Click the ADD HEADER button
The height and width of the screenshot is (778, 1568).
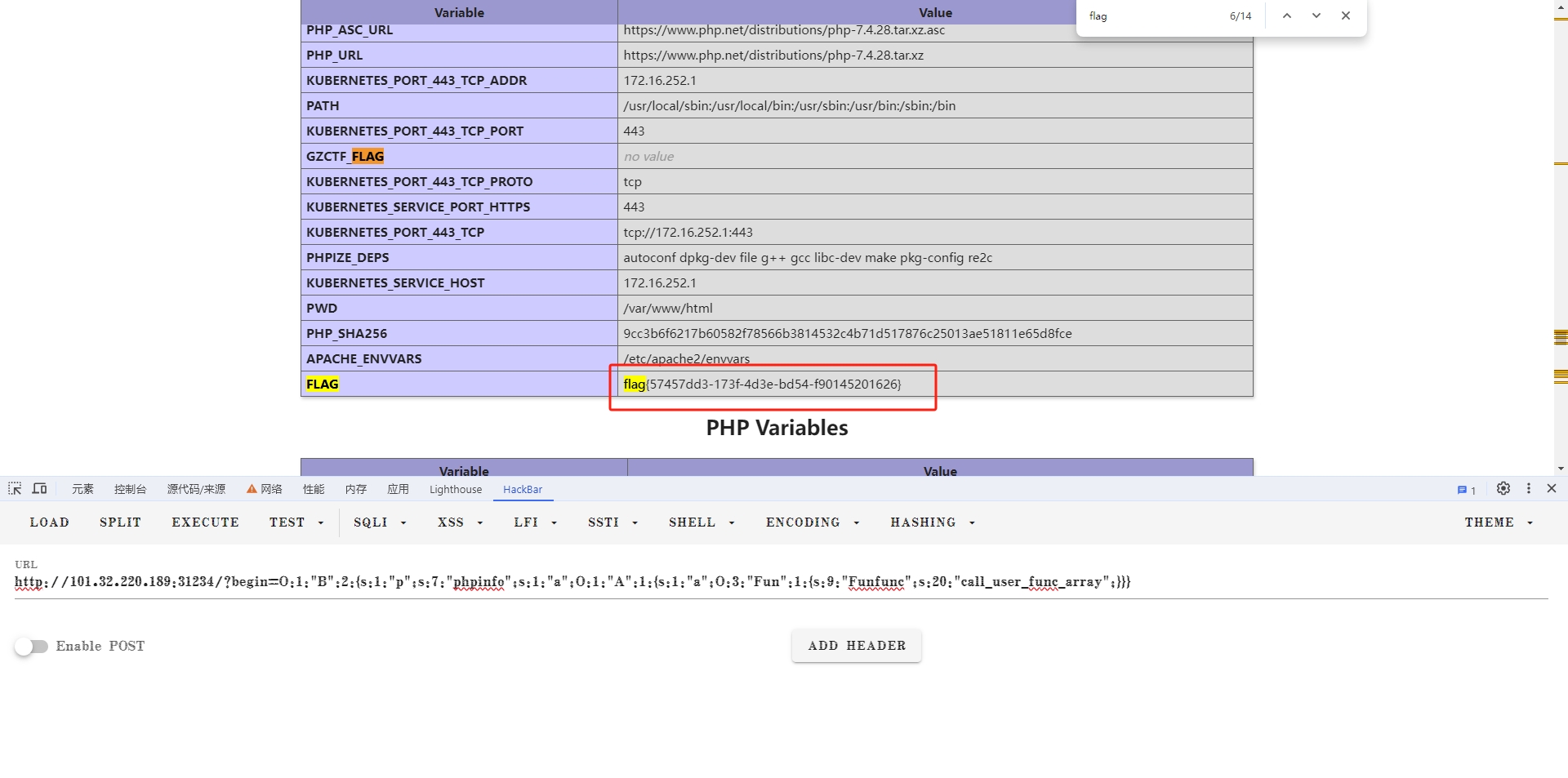click(x=856, y=645)
